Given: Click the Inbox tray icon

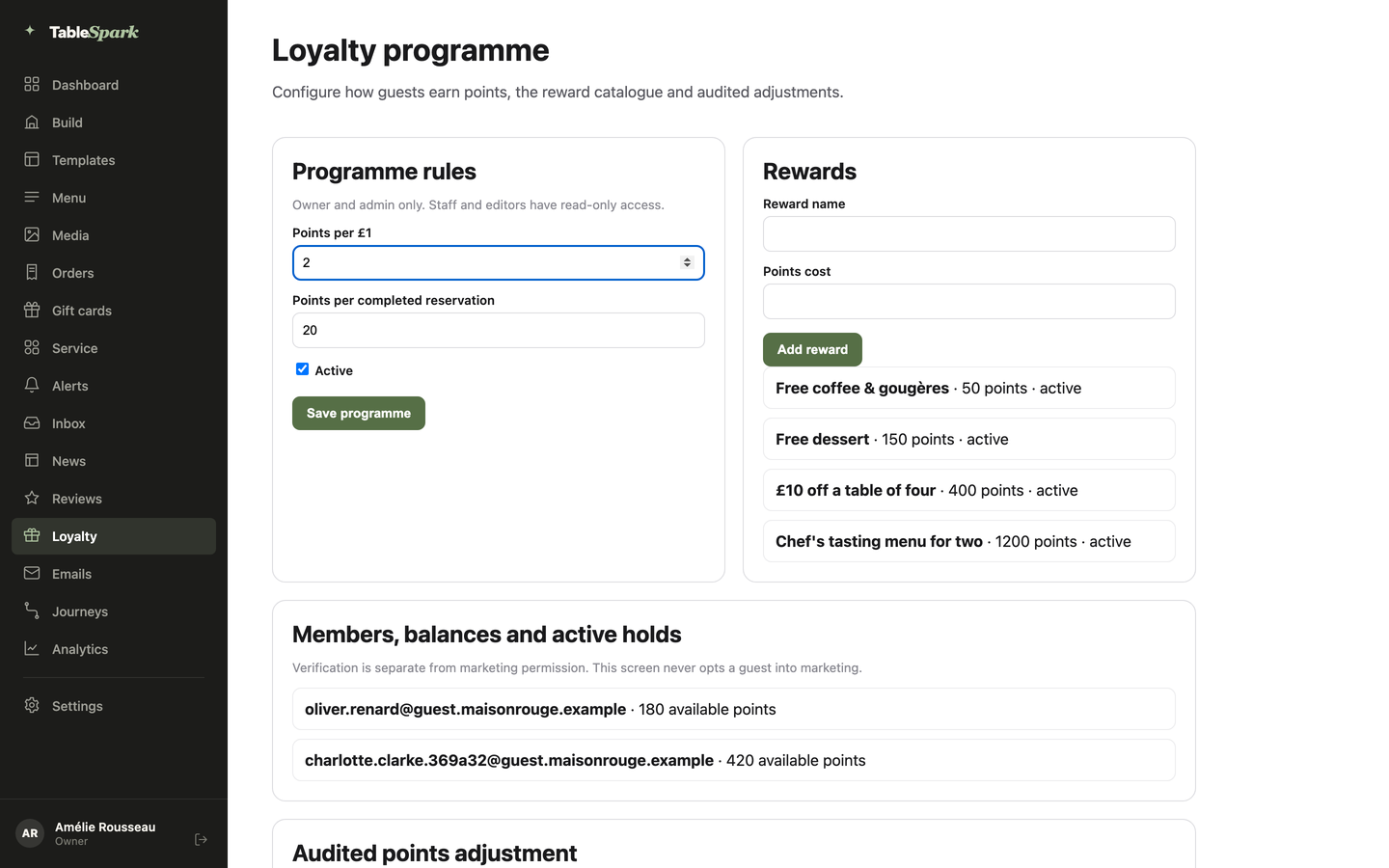Looking at the screenshot, I should coord(32,423).
